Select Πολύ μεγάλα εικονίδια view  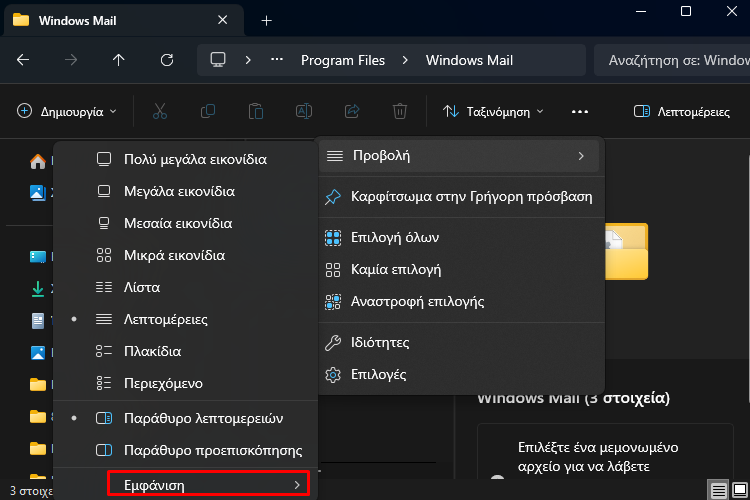coord(186,159)
